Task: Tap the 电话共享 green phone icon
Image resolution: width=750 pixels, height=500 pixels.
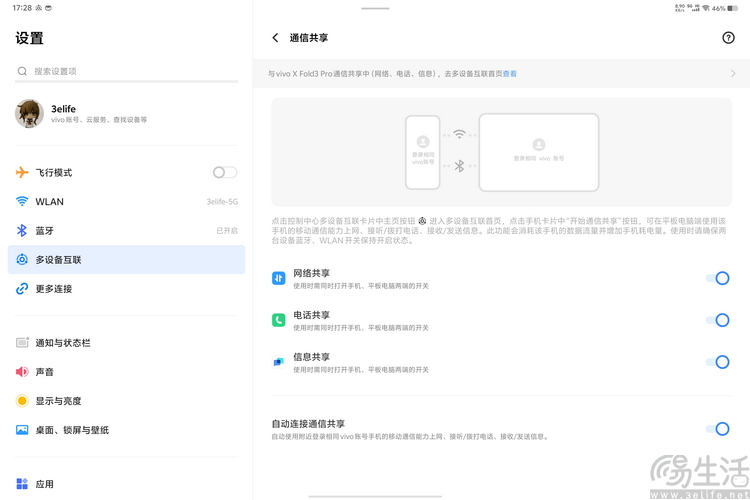Action: [x=278, y=320]
